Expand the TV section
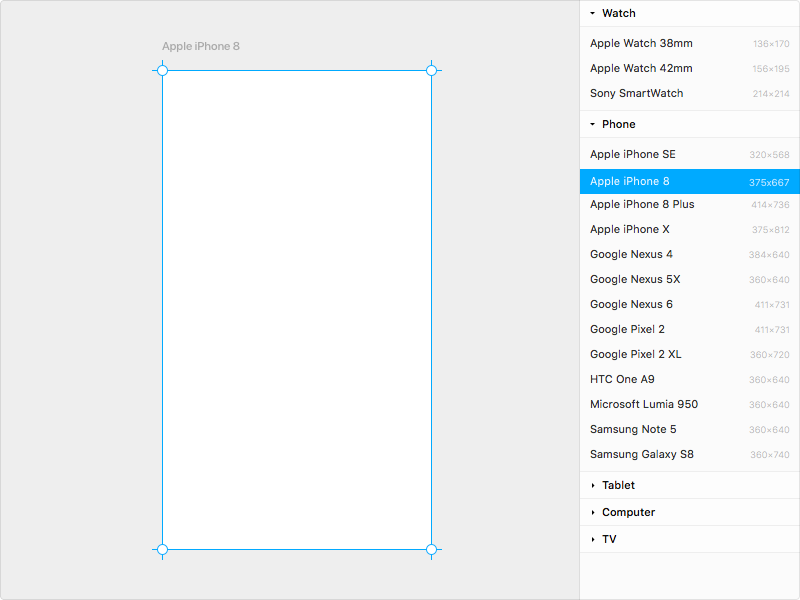 point(690,539)
